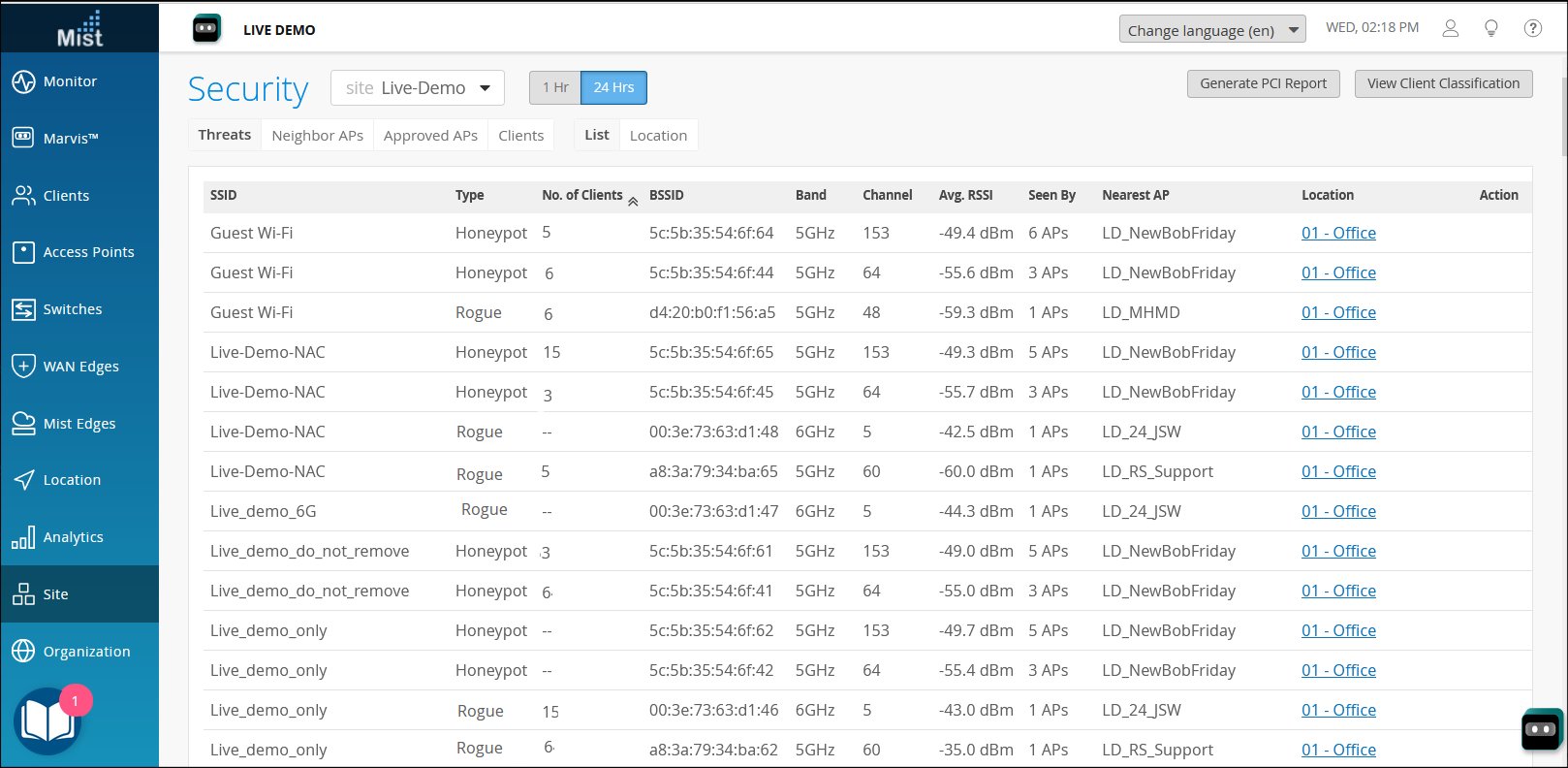The image size is (1568, 768).
Task: Select the 24 Hrs time range
Action: [x=613, y=87]
